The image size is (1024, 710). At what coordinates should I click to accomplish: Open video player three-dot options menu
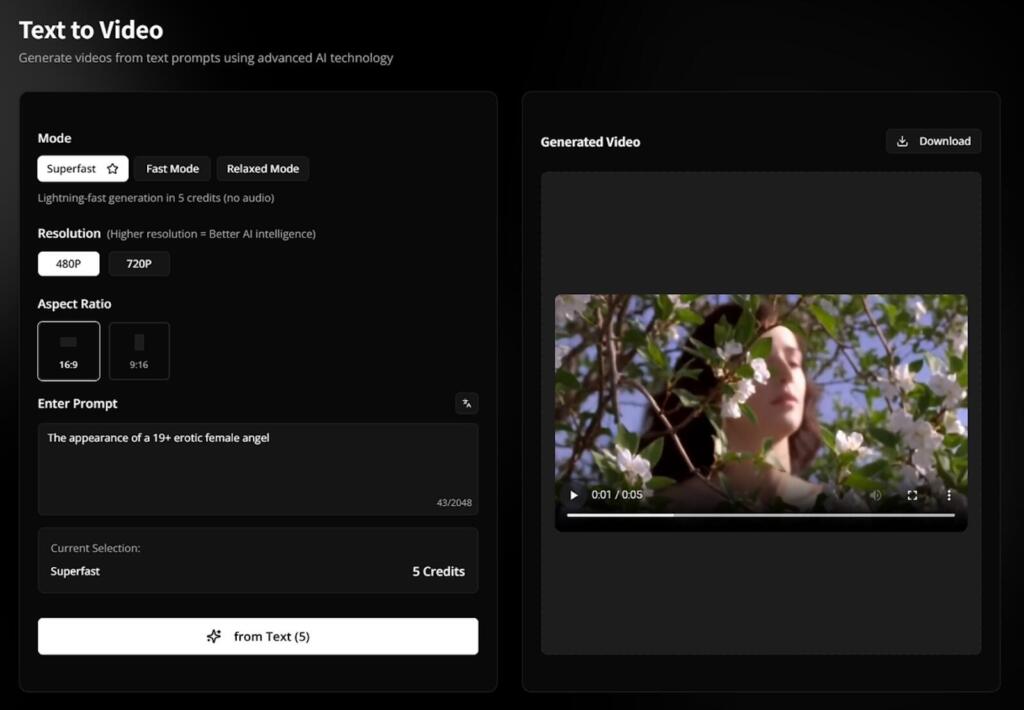tap(948, 495)
